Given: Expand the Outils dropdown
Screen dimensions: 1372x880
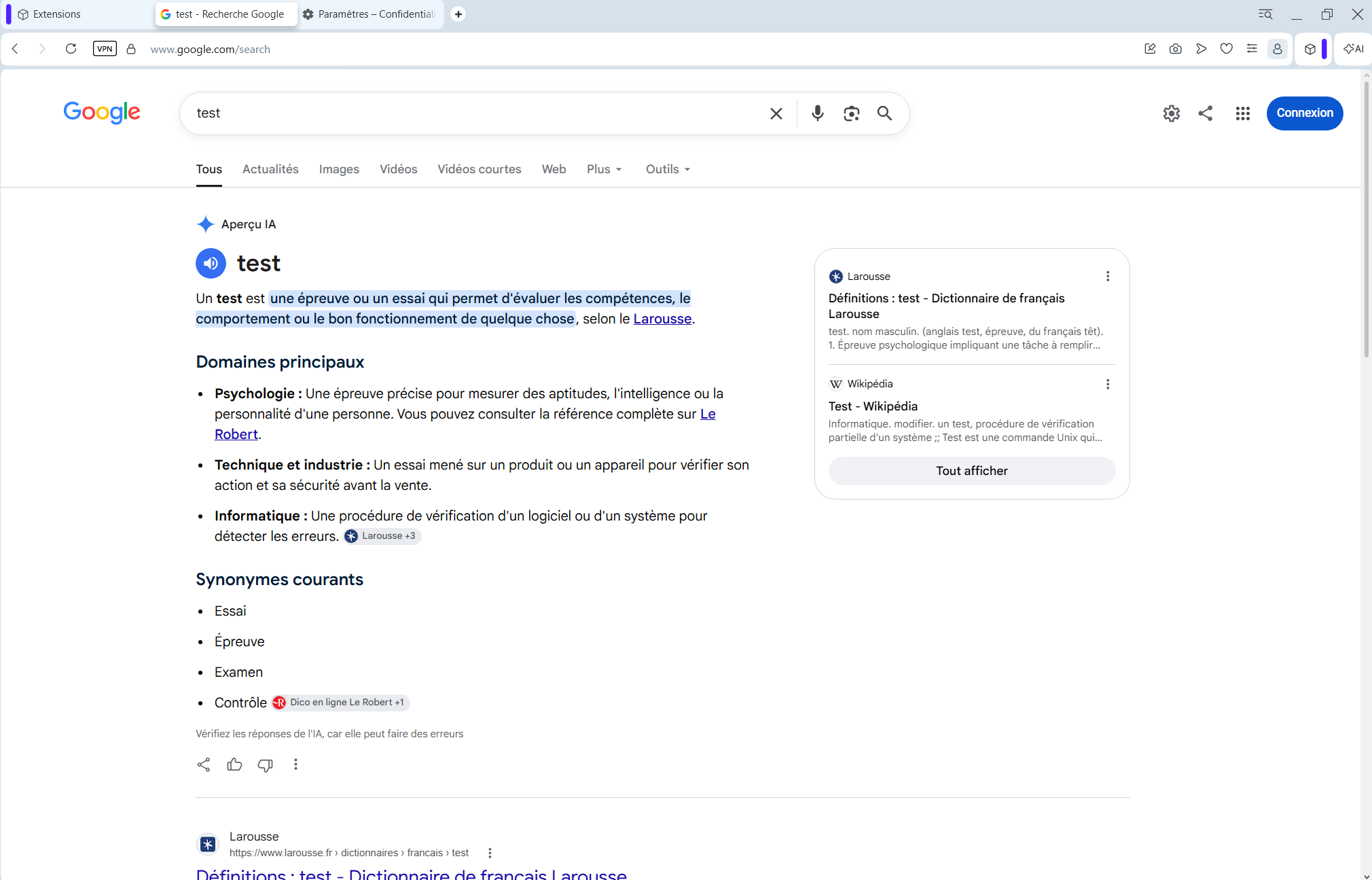Looking at the screenshot, I should point(668,169).
